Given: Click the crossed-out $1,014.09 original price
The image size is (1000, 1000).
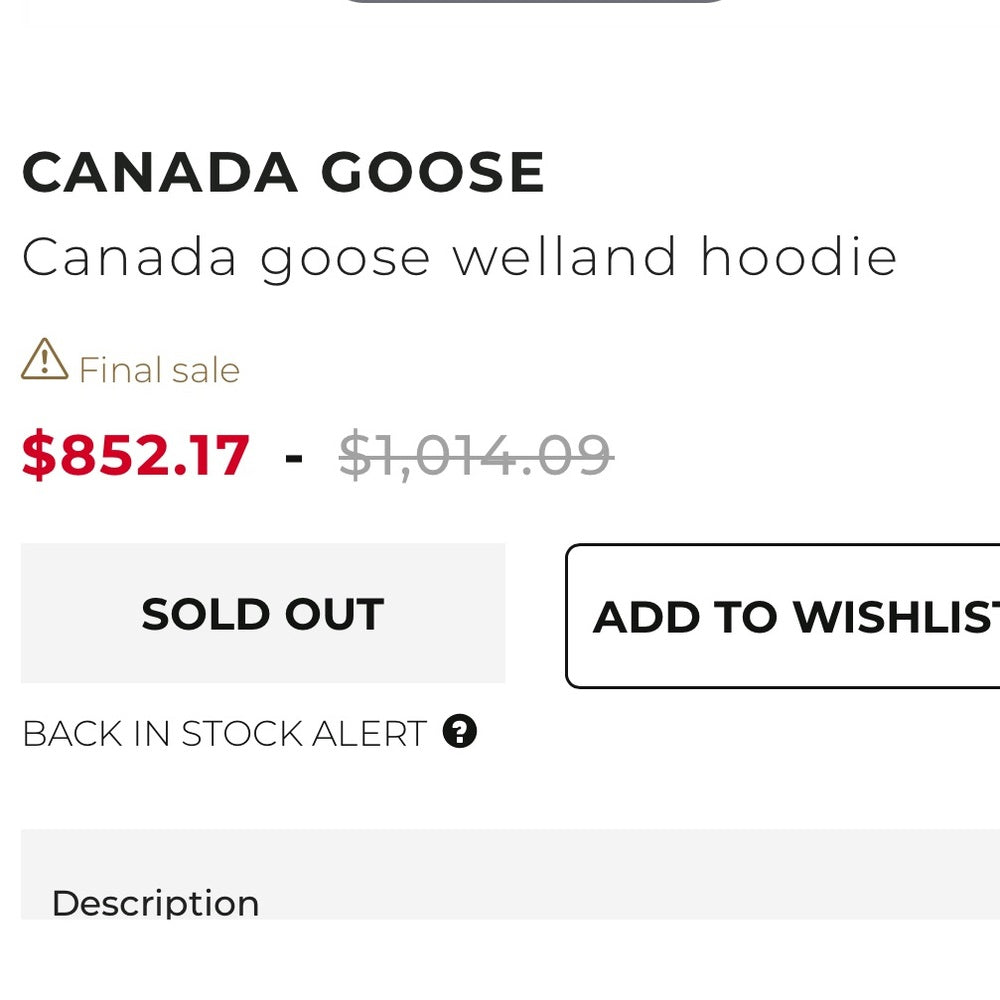Looking at the screenshot, I should tap(475, 455).
